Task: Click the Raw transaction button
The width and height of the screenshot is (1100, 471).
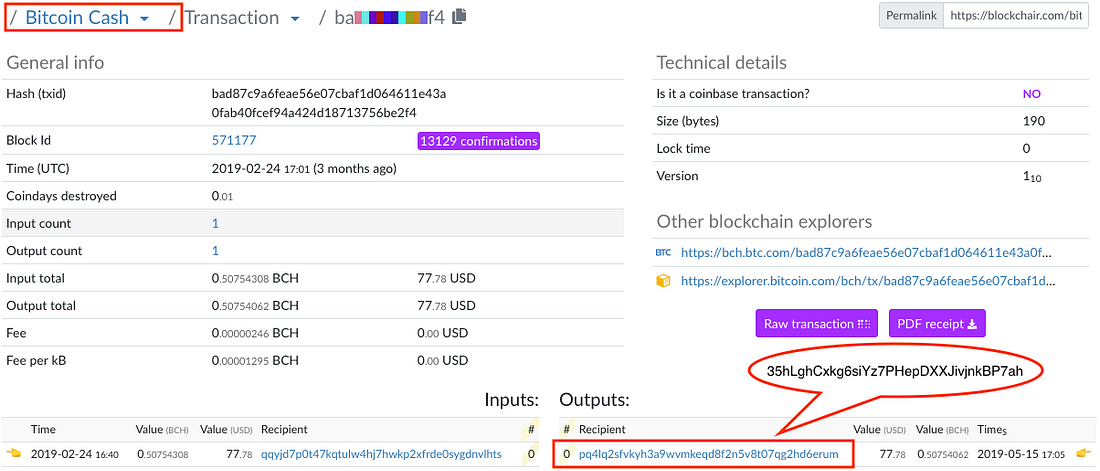Action: coord(817,324)
